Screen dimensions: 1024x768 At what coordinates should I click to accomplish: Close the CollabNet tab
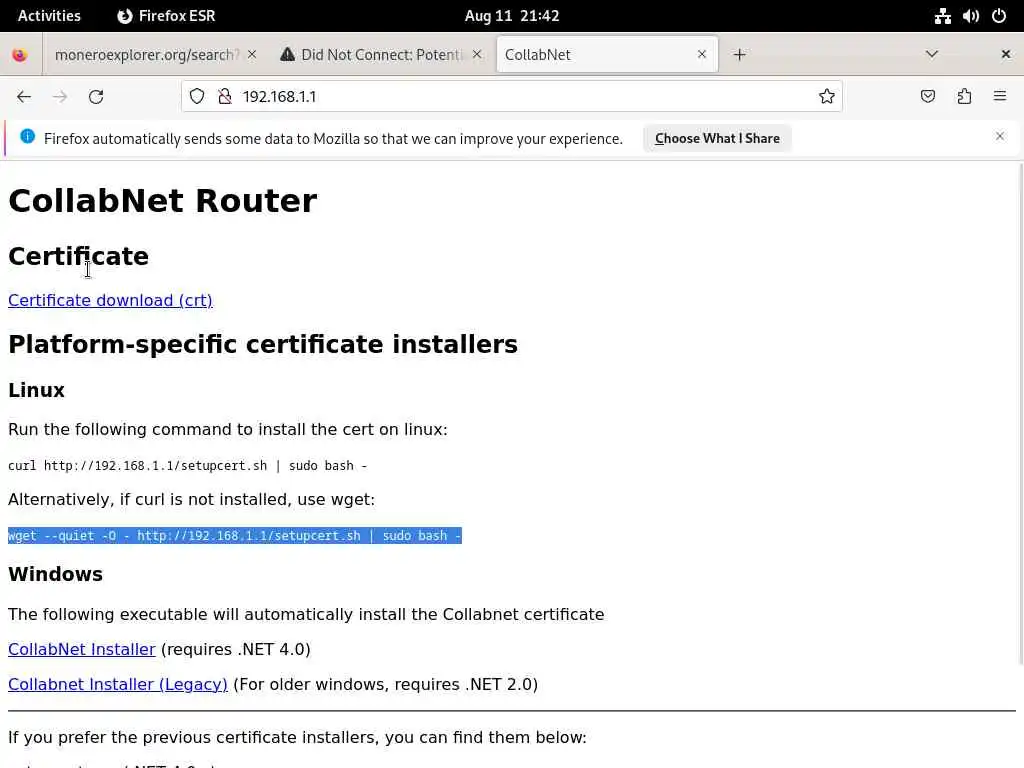point(701,54)
